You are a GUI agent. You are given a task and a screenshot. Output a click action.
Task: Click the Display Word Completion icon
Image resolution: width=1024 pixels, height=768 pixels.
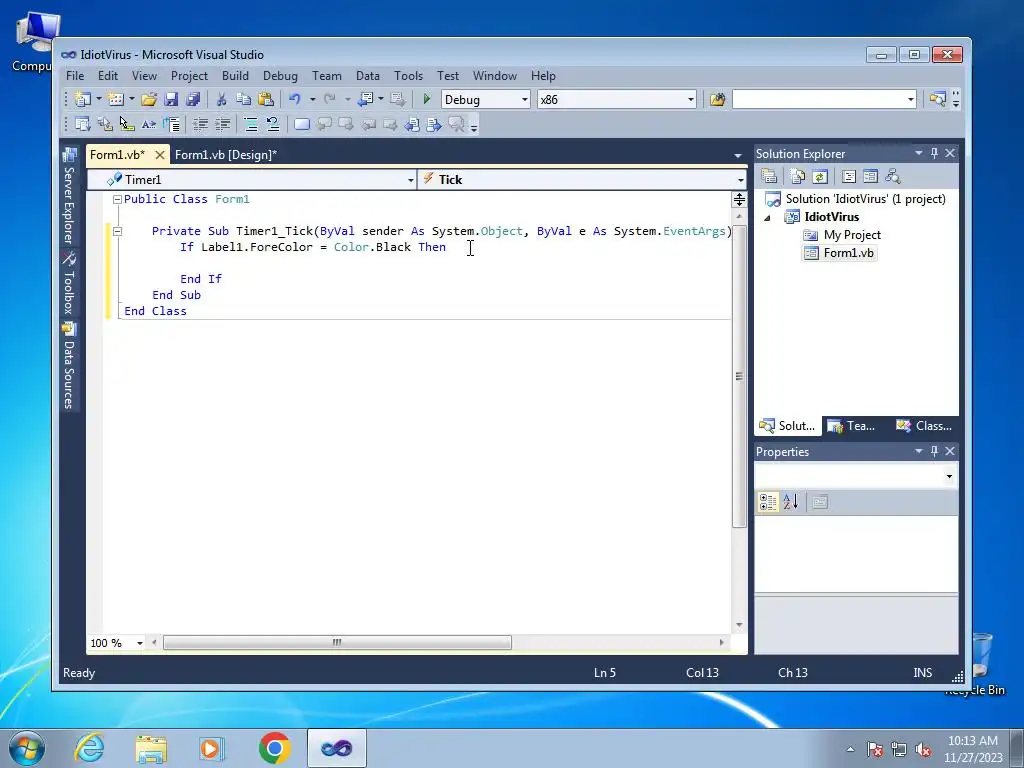(x=149, y=124)
